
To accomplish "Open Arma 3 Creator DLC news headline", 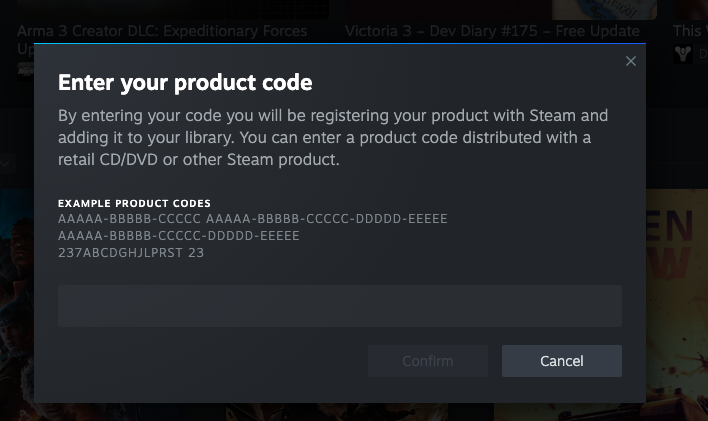I will [162, 31].
